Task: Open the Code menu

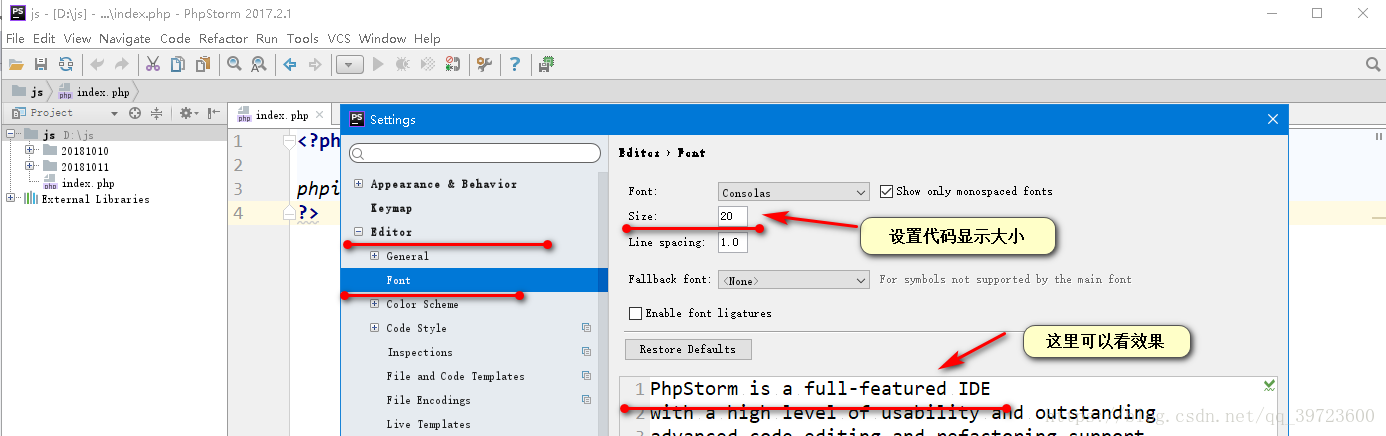Action: coord(175,38)
